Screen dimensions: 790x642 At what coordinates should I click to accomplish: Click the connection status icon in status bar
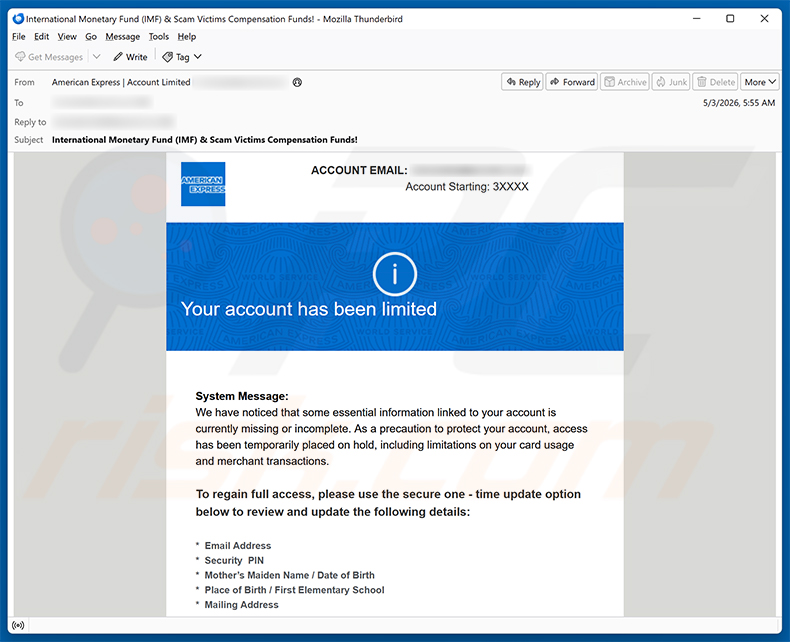tap(18, 625)
